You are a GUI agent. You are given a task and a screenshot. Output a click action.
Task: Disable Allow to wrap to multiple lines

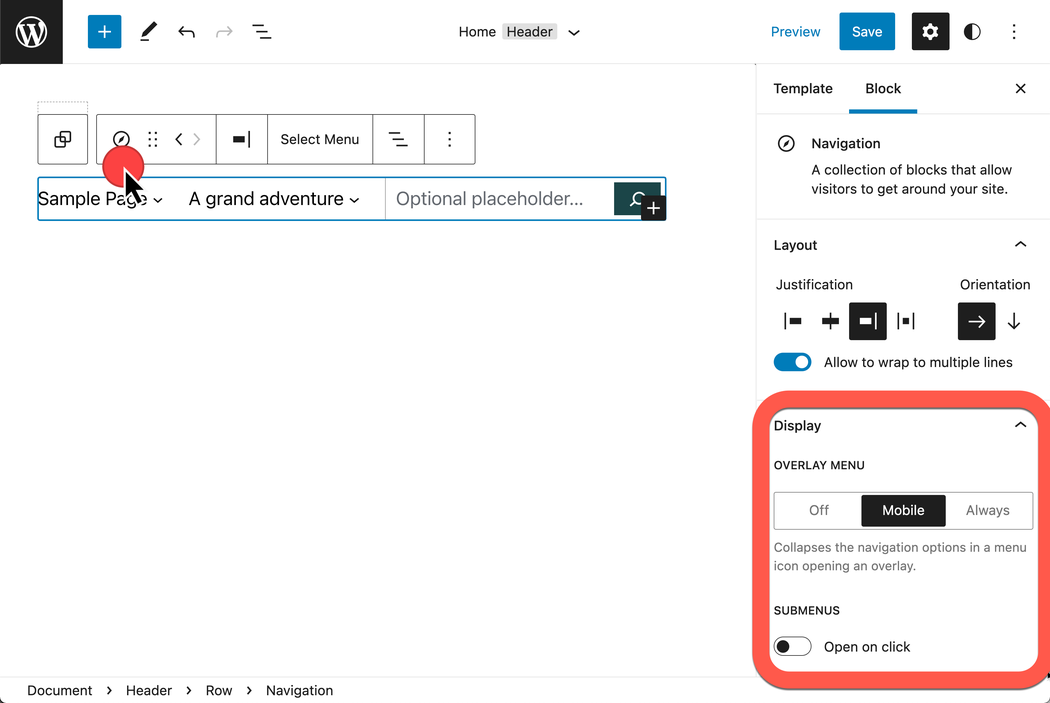pyautogui.click(x=793, y=362)
